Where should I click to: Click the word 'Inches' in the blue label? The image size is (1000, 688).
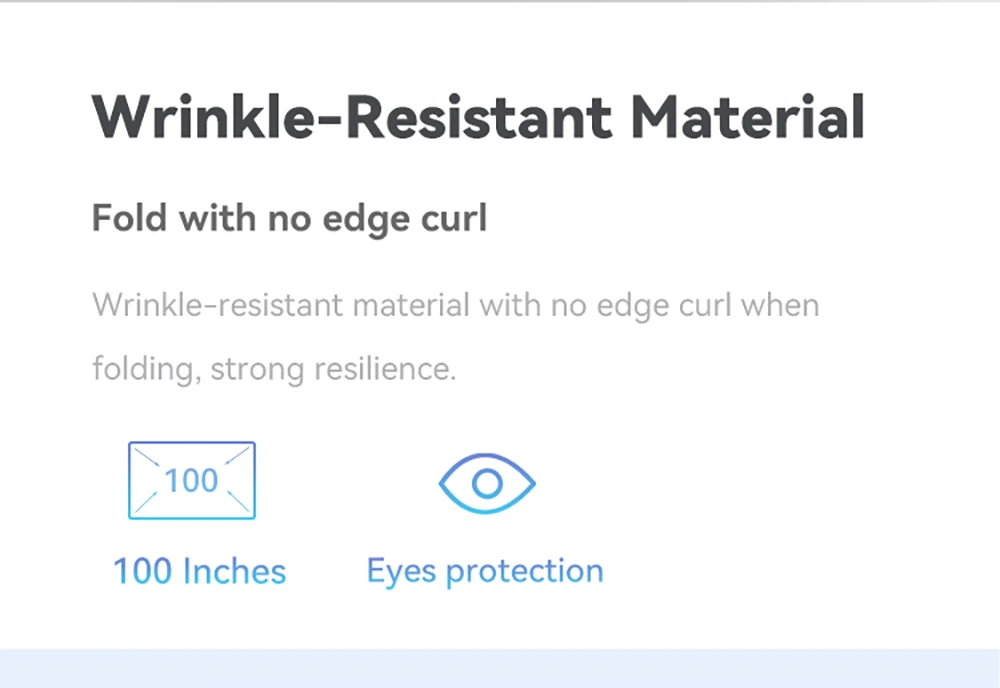(234, 571)
